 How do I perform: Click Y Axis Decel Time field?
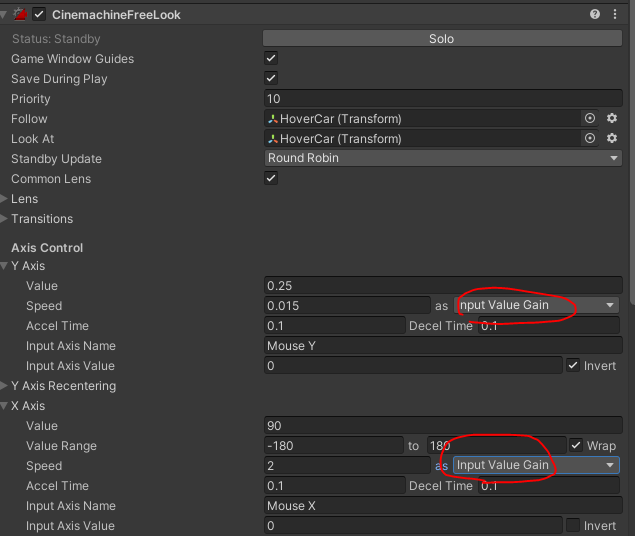(549, 325)
